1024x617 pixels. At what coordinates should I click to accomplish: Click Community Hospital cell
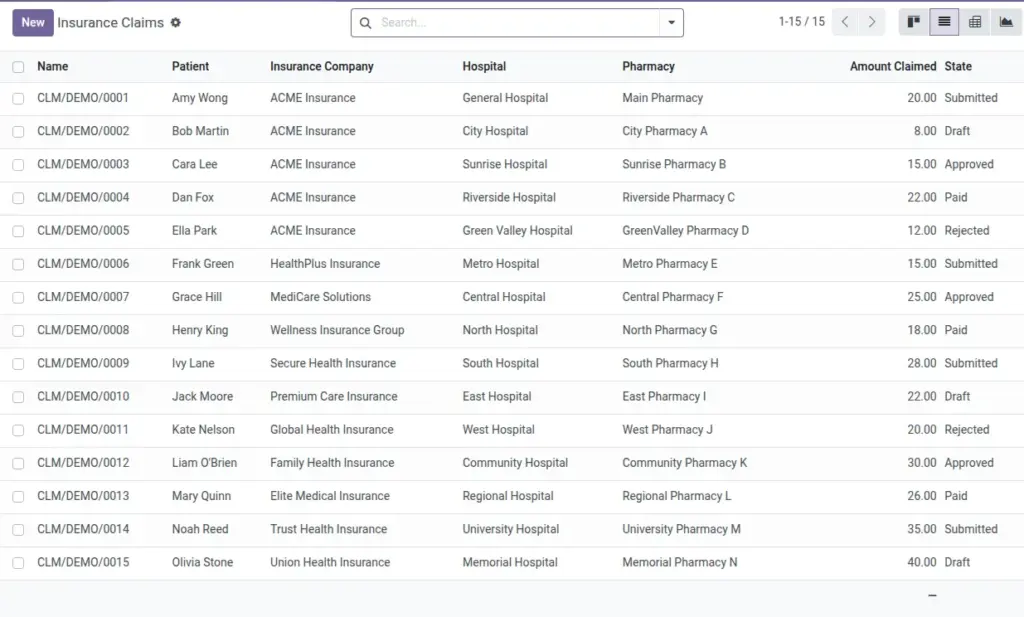(515, 462)
